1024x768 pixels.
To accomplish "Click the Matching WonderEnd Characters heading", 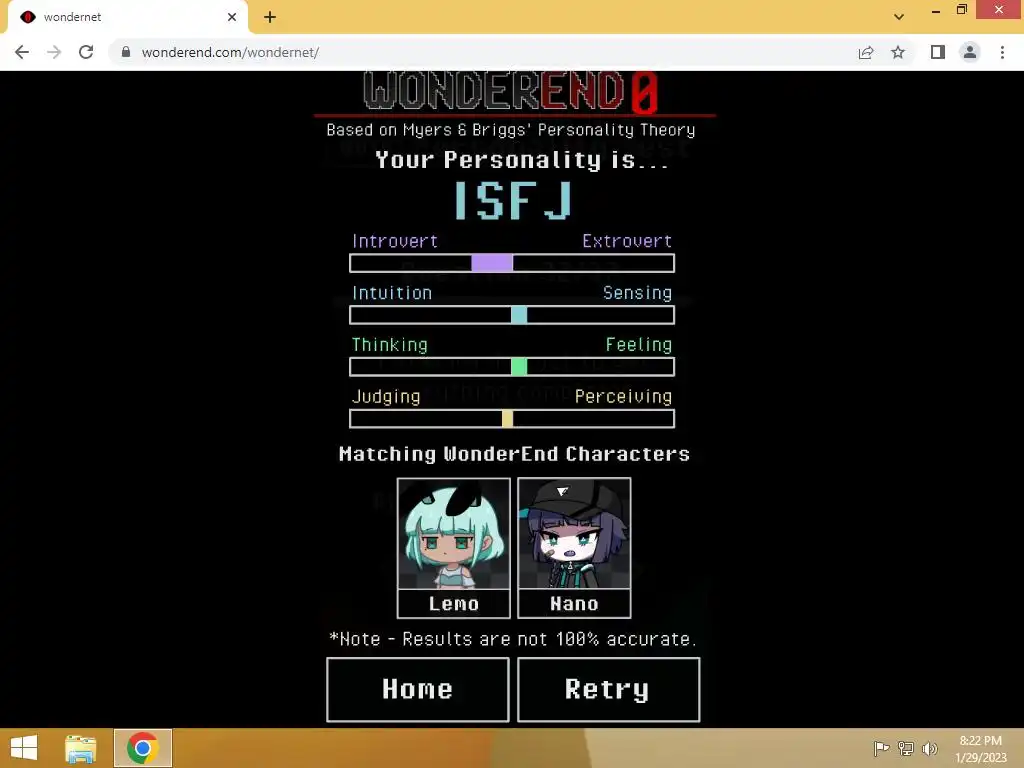I will tap(515, 454).
